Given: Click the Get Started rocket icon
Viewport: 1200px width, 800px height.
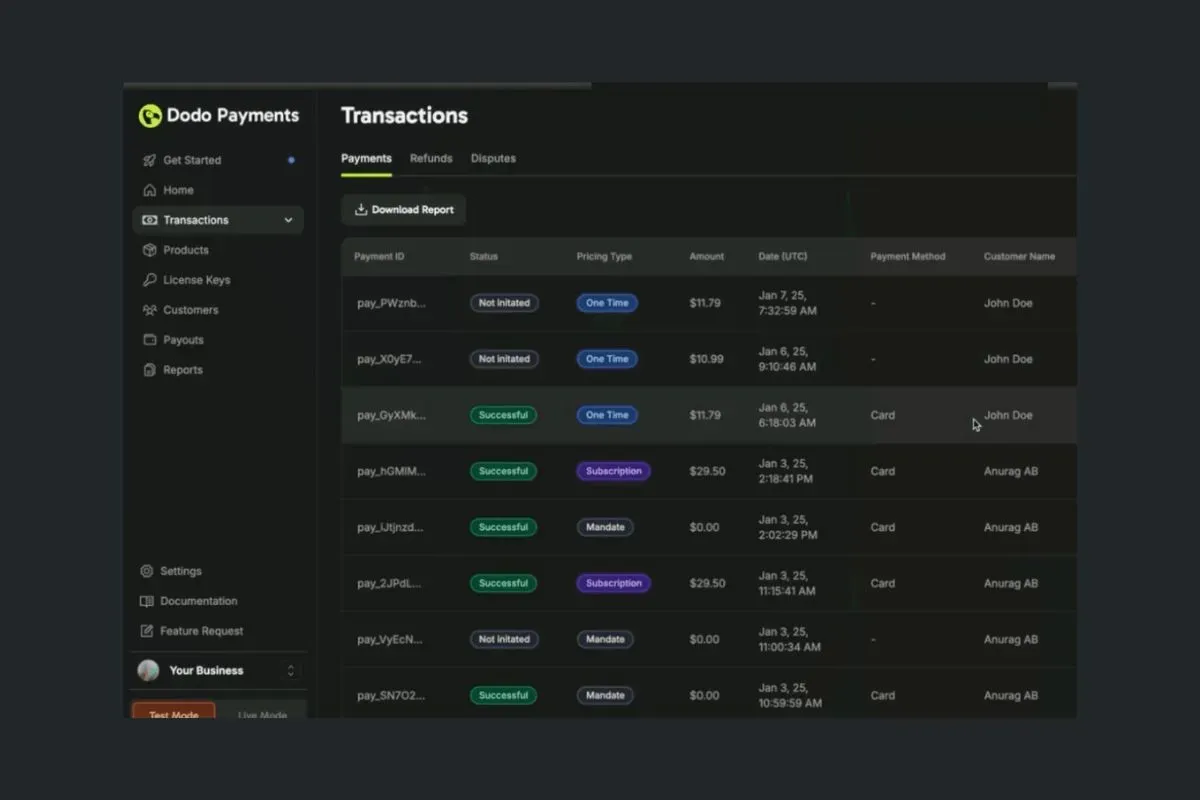Looking at the screenshot, I should [149, 160].
